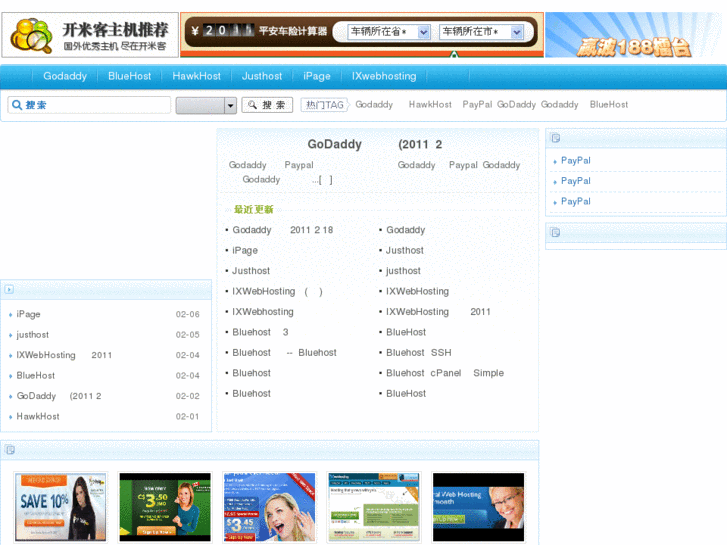727x545 pixels.
Task: Open the Bluehost 3 update item
Action: [260, 332]
